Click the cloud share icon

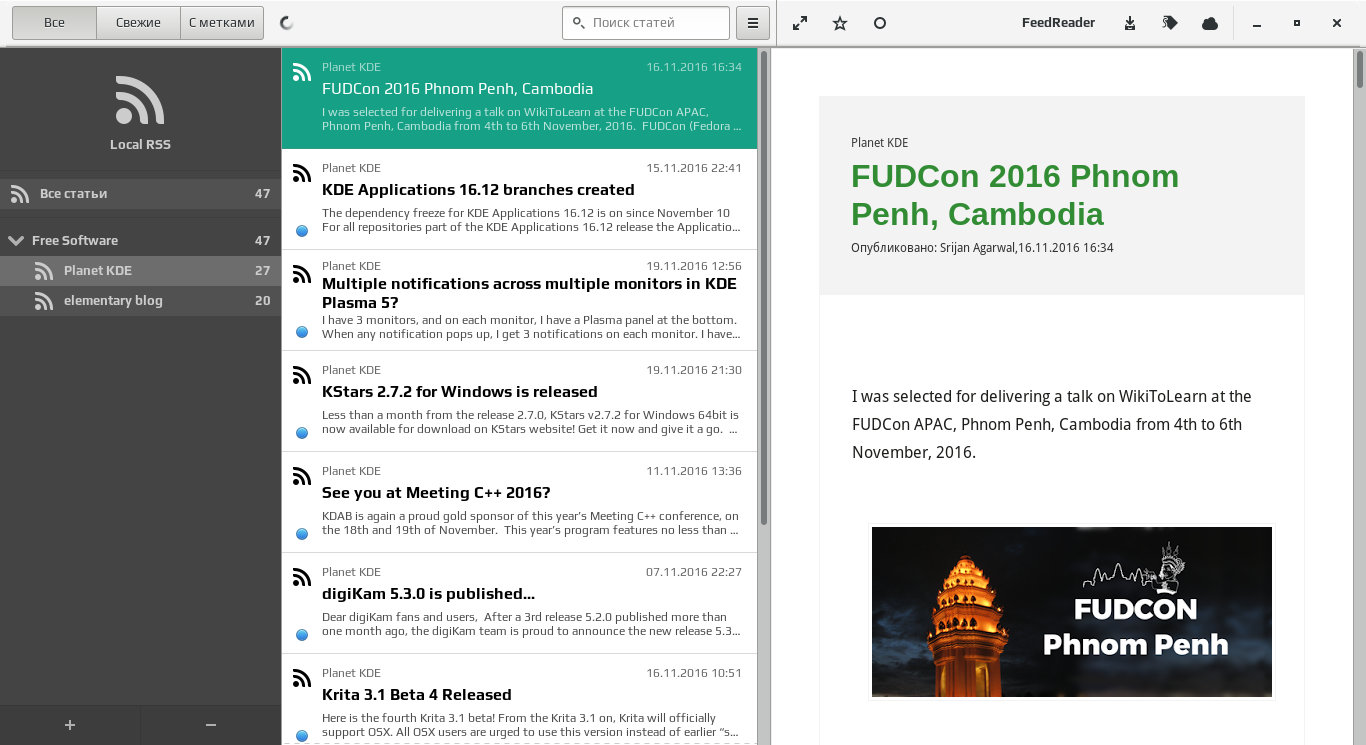point(1210,23)
